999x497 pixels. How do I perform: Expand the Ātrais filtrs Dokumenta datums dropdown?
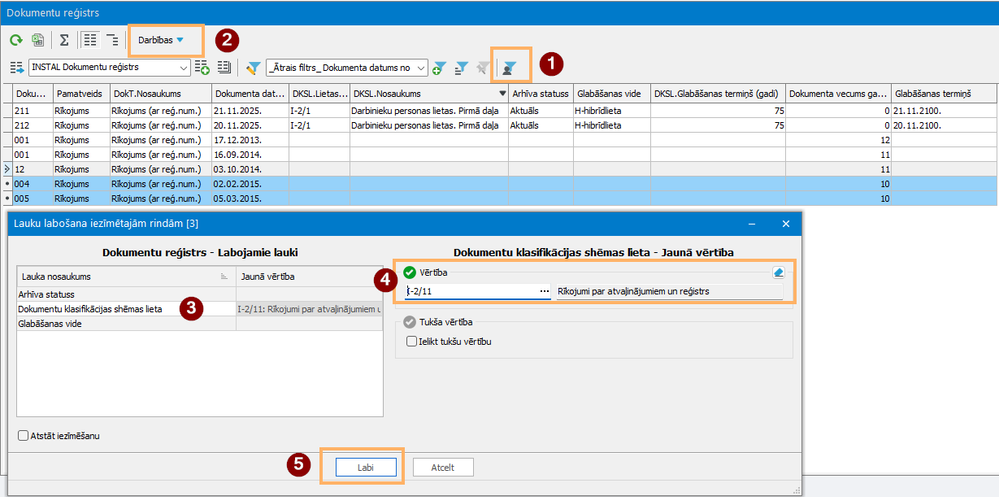pos(422,67)
